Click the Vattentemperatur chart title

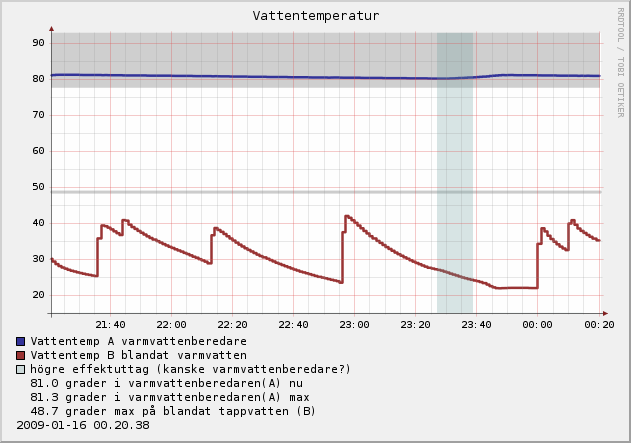315,16
